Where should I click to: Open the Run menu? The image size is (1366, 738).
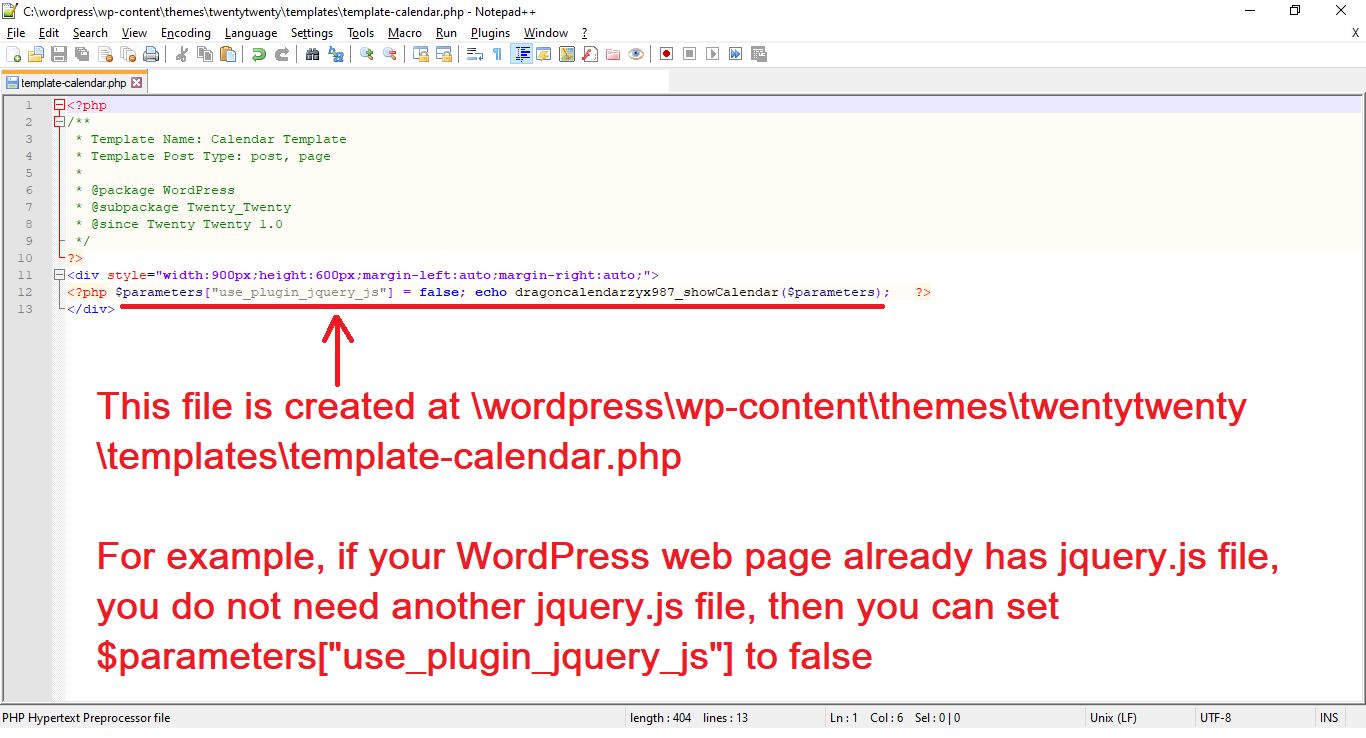[x=446, y=33]
